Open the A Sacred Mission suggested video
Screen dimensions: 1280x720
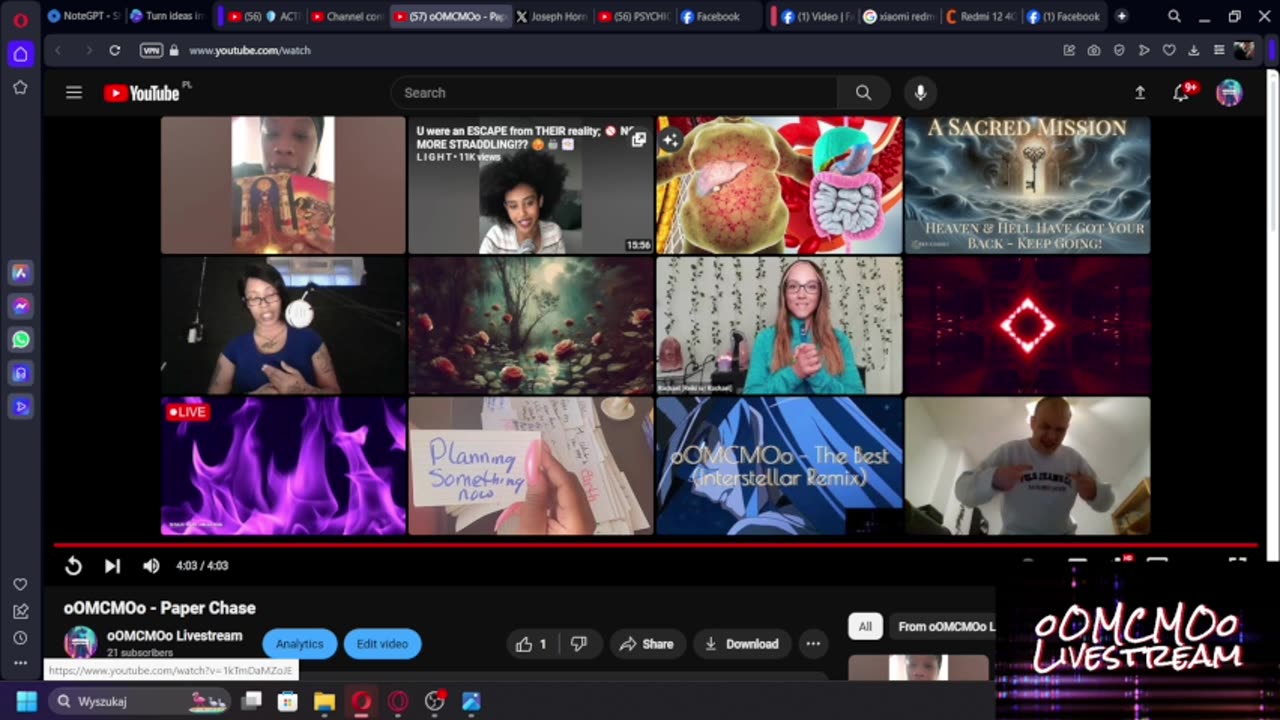1027,185
